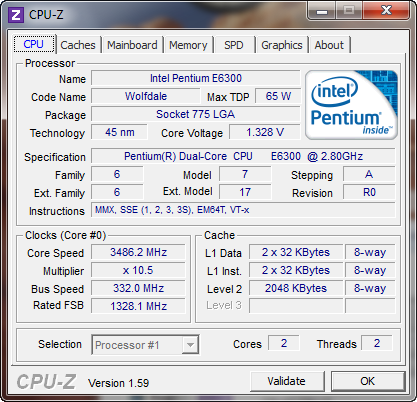Click the Core Voltage value '1.328 V'
The image size is (417, 402).
click(265, 132)
